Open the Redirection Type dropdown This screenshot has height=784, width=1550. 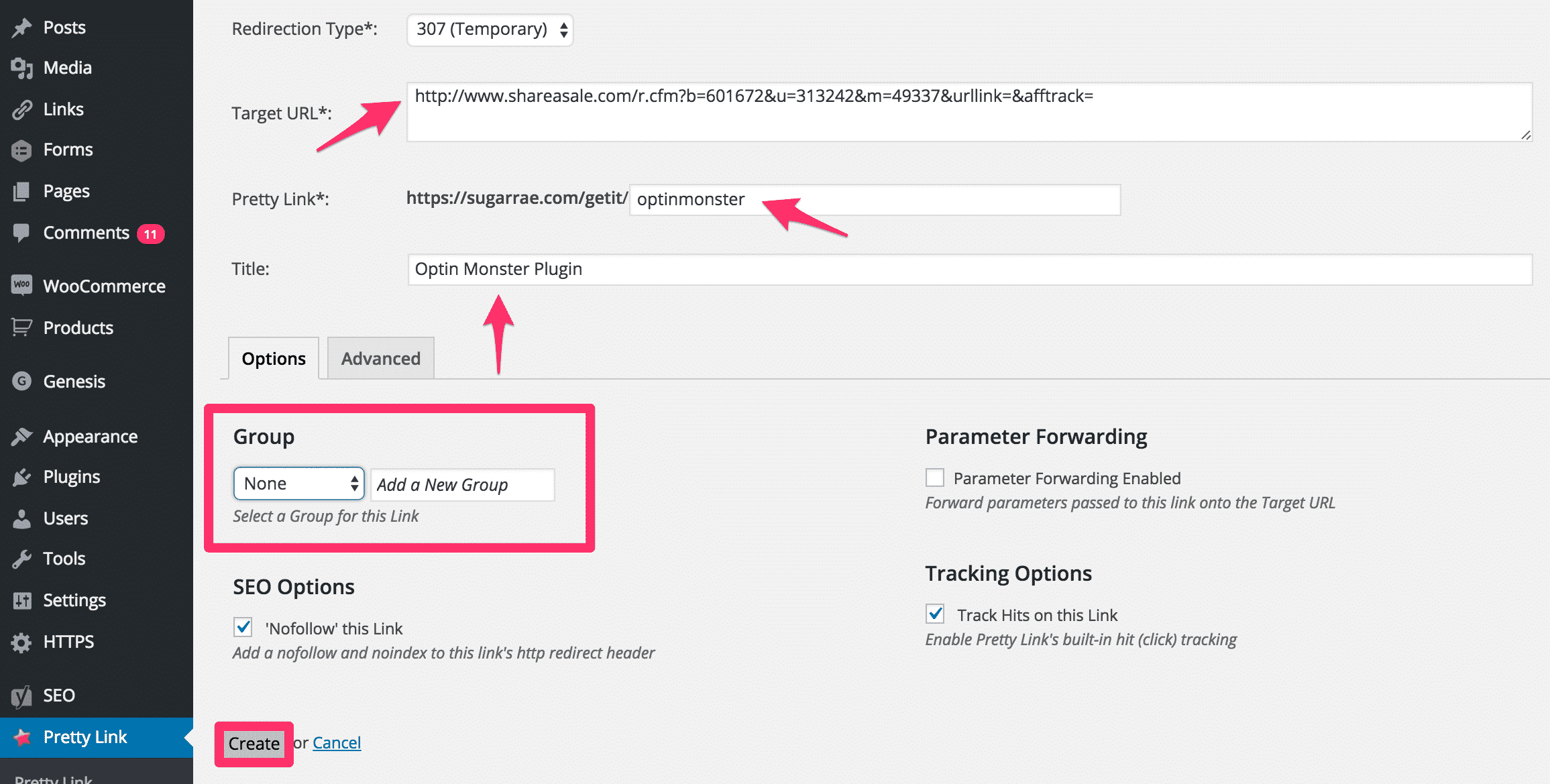click(x=490, y=30)
